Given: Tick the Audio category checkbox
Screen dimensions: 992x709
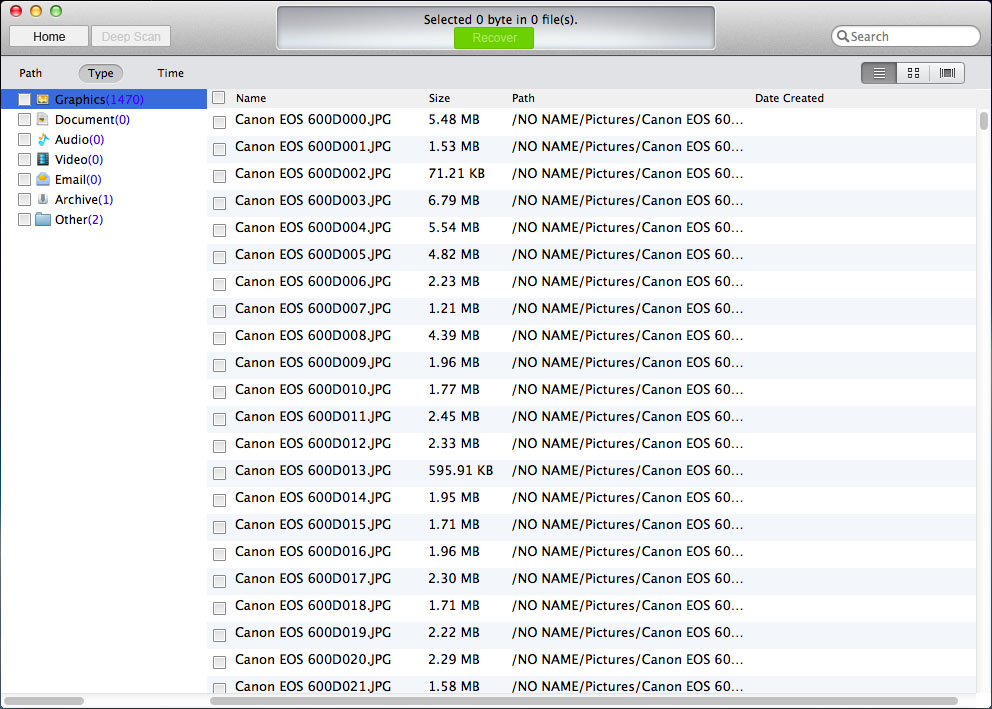Looking at the screenshot, I should pyautogui.click(x=24, y=139).
